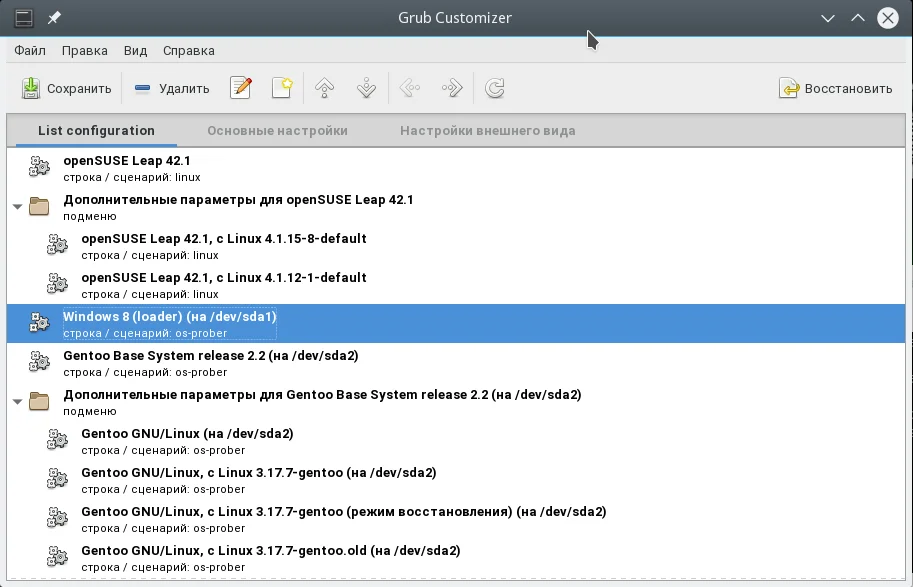The height and width of the screenshot is (587, 913).
Task: Switch to Основные настройки tab
Action: [x=278, y=130]
